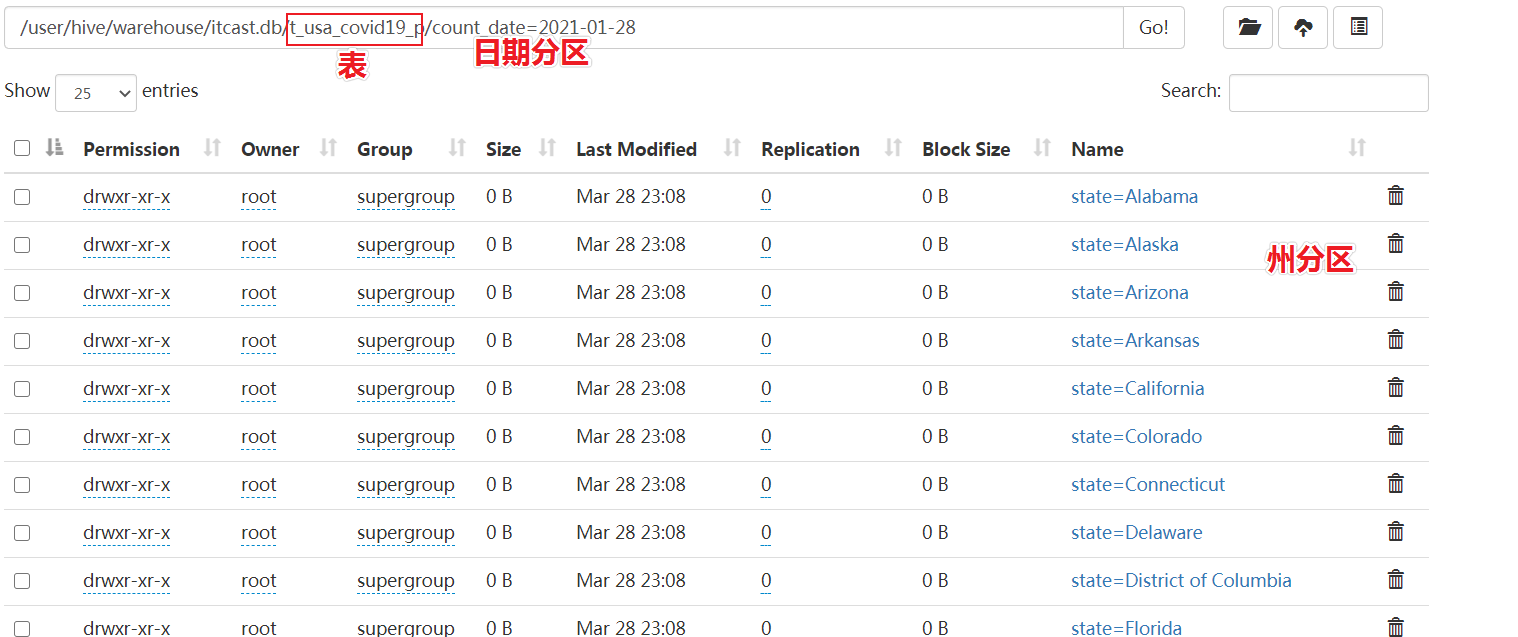This screenshot has height=637, width=1518.
Task: Open the state=Alaska directory link
Action: point(1125,244)
